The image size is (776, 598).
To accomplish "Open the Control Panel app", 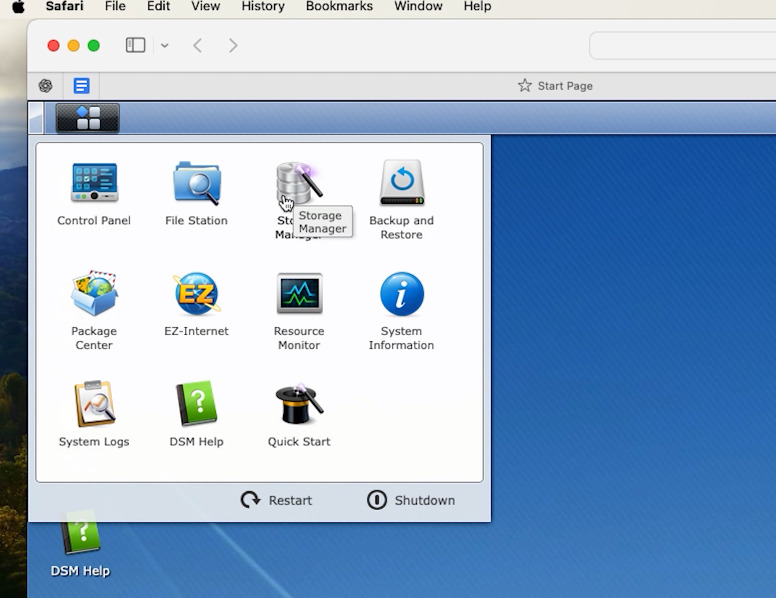I will click(x=94, y=193).
